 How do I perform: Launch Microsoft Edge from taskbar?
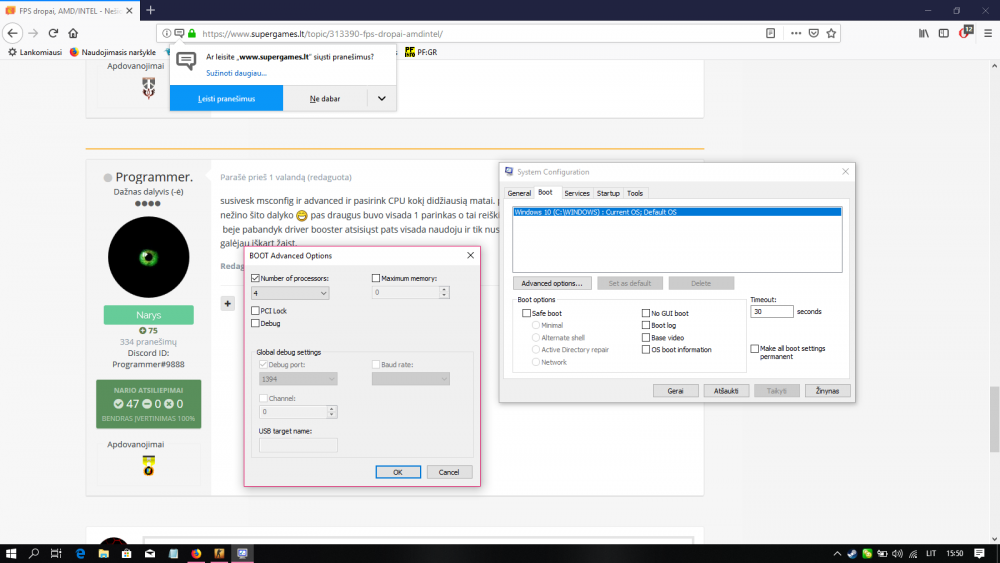(80, 553)
